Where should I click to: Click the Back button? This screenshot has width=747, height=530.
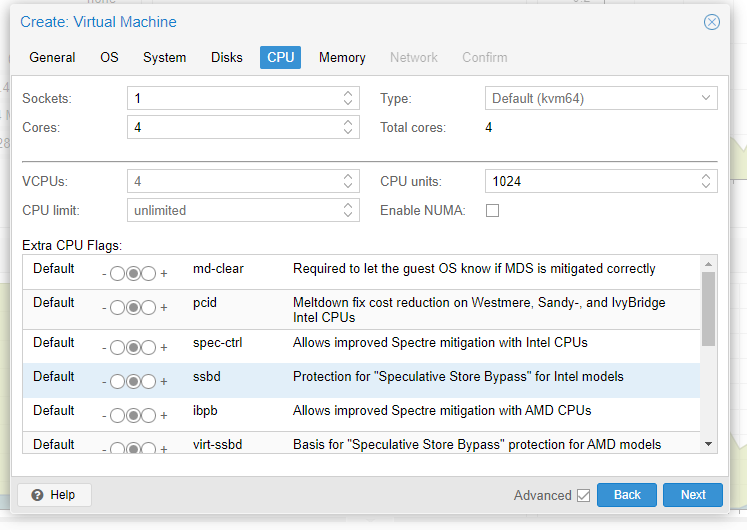[627, 495]
